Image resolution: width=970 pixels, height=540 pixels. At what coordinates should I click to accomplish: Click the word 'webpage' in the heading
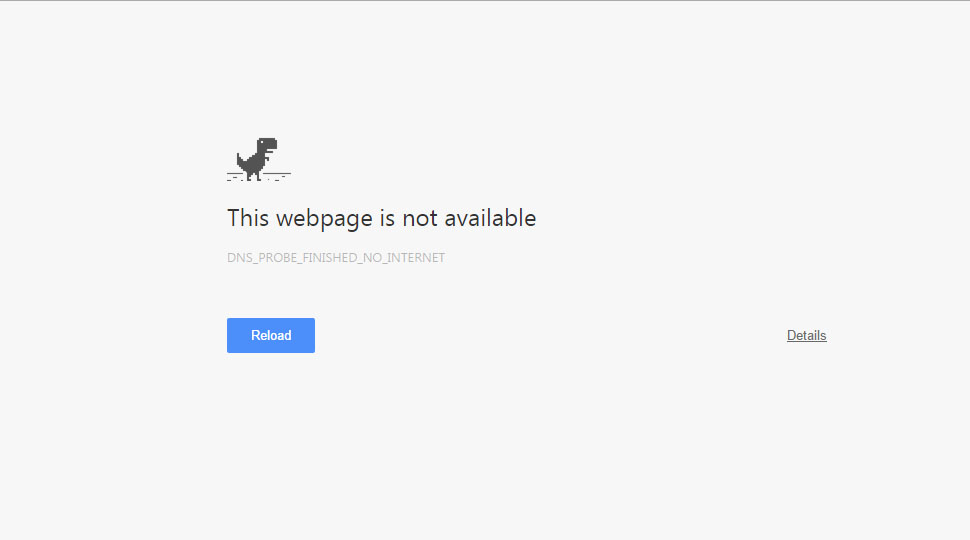tap(324, 220)
